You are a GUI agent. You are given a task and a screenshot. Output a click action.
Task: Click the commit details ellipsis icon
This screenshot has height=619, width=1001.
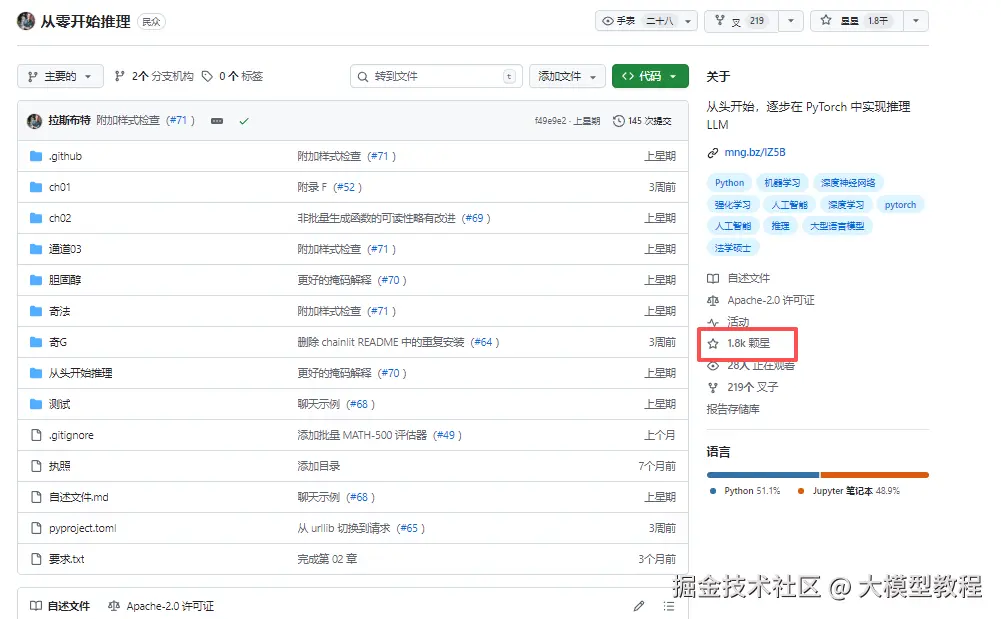(217, 121)
